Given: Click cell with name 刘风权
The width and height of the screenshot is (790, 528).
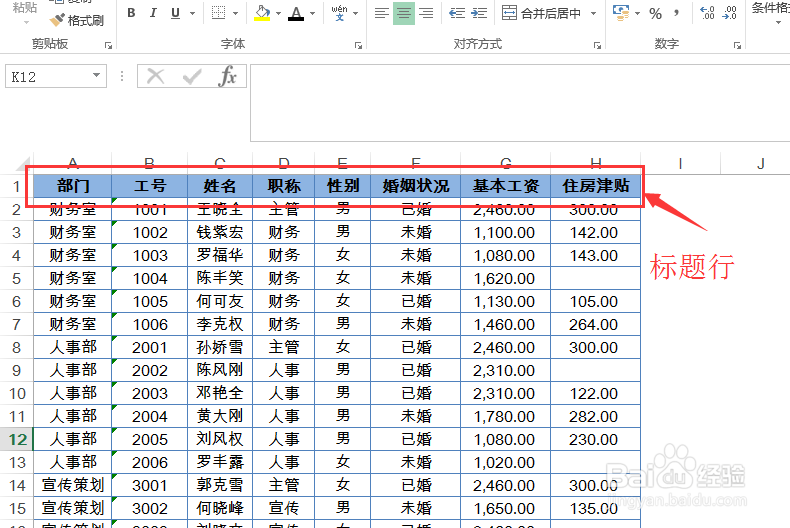Looking at the screenshot, I should pos(220,439).
